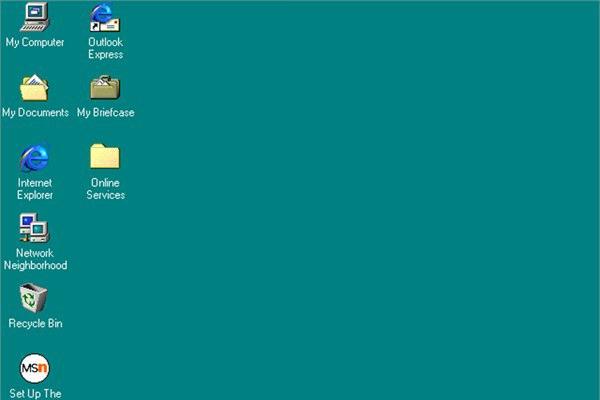Select the Online Services folder icon
600x400 pixels.
[x=105, y=156]
